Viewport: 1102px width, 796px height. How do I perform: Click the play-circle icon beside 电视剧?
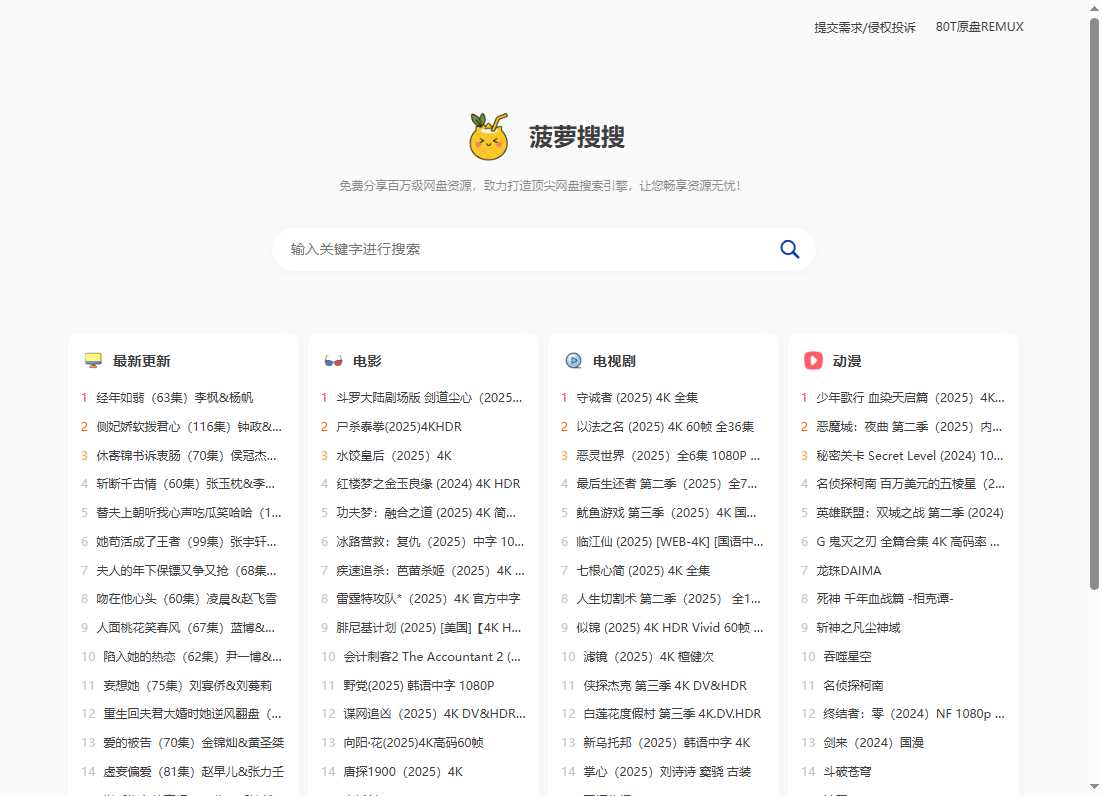(x=573, y=360)
